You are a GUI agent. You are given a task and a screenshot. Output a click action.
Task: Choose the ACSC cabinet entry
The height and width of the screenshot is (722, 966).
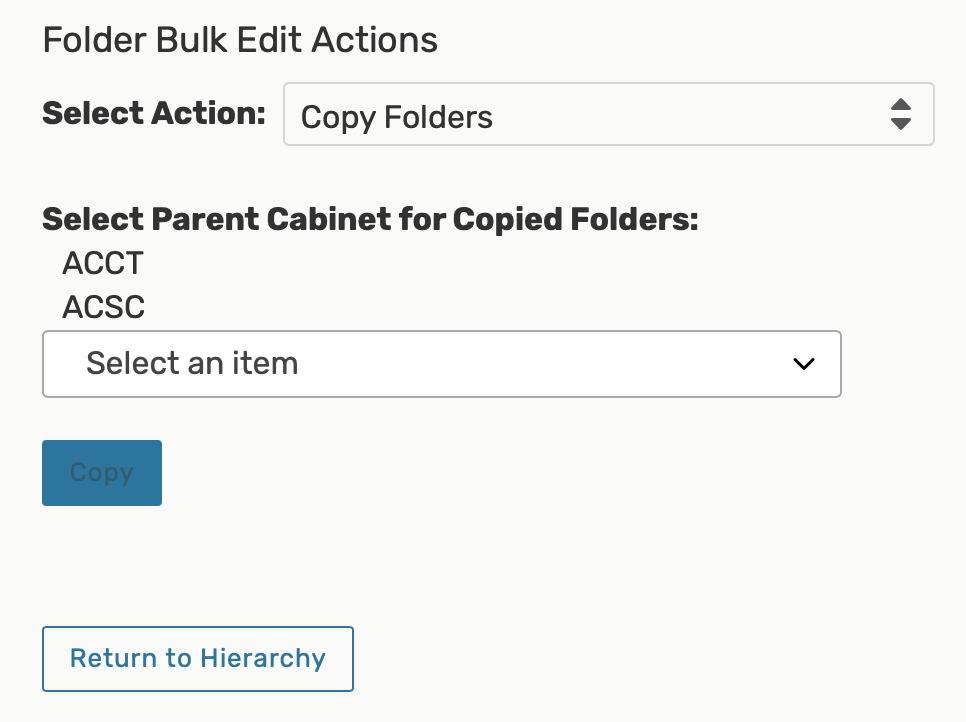[x=103, y=307]
